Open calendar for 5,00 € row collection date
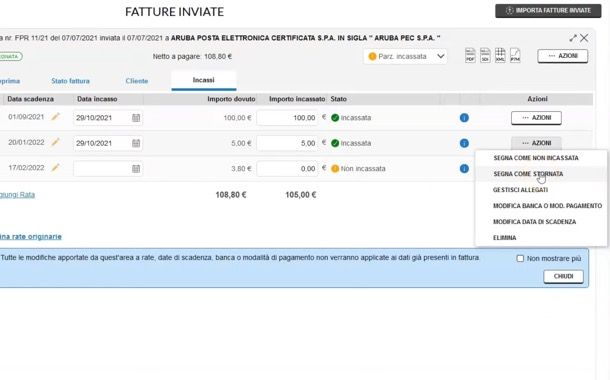 (x=136, y=144)
